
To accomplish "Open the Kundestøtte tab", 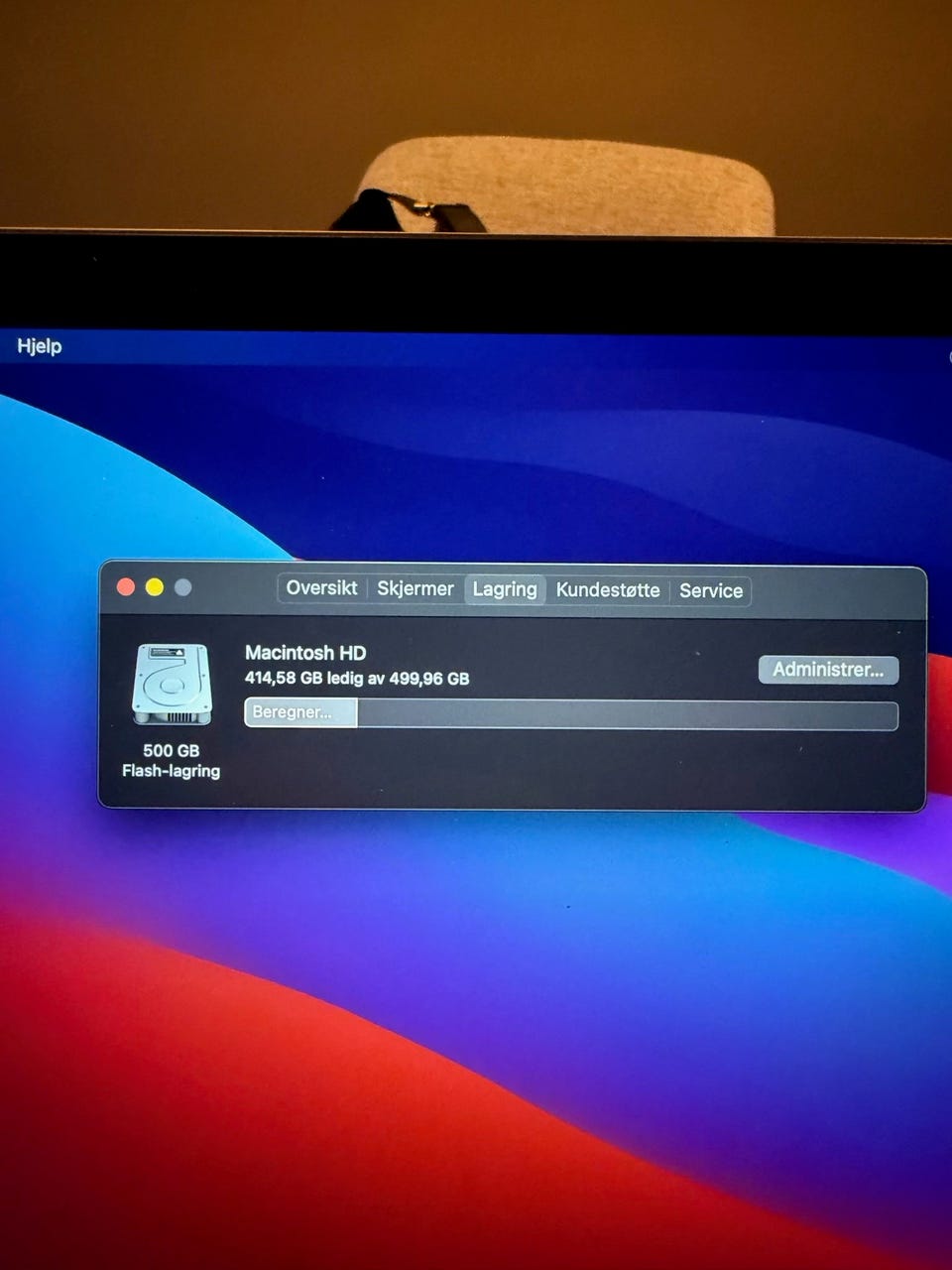I will 608,590.
